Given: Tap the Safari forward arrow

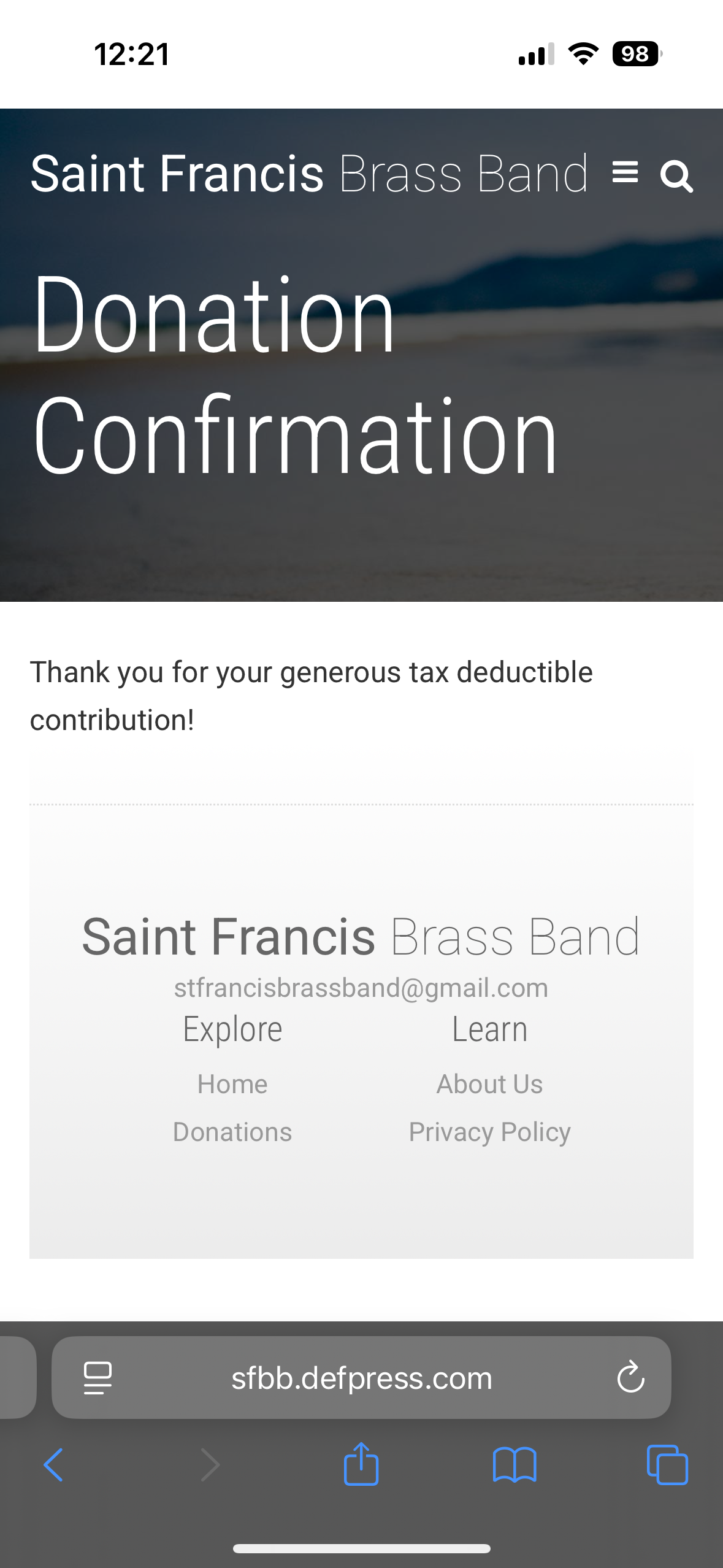Looking at the screenshot, I should 210,1465.
